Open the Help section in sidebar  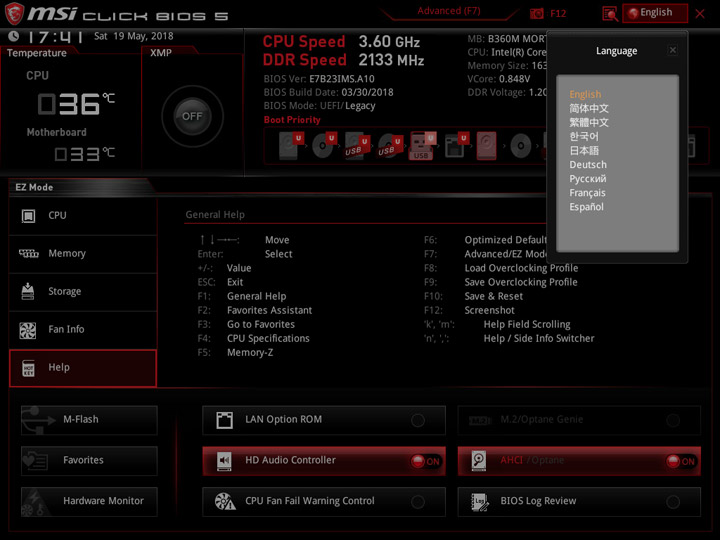[x=83, y=368]
